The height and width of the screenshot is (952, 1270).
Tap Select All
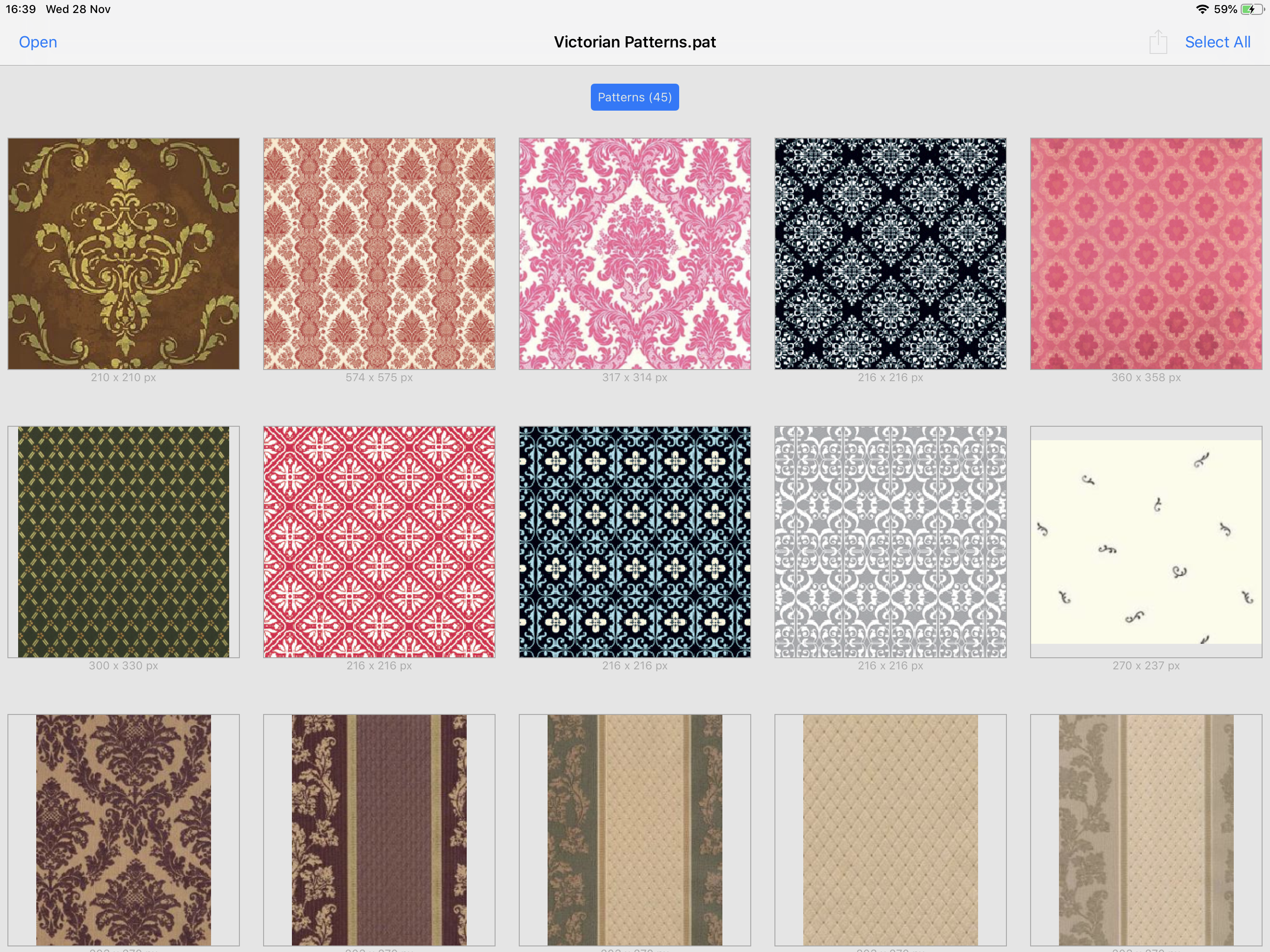(x=1217, y=42)
